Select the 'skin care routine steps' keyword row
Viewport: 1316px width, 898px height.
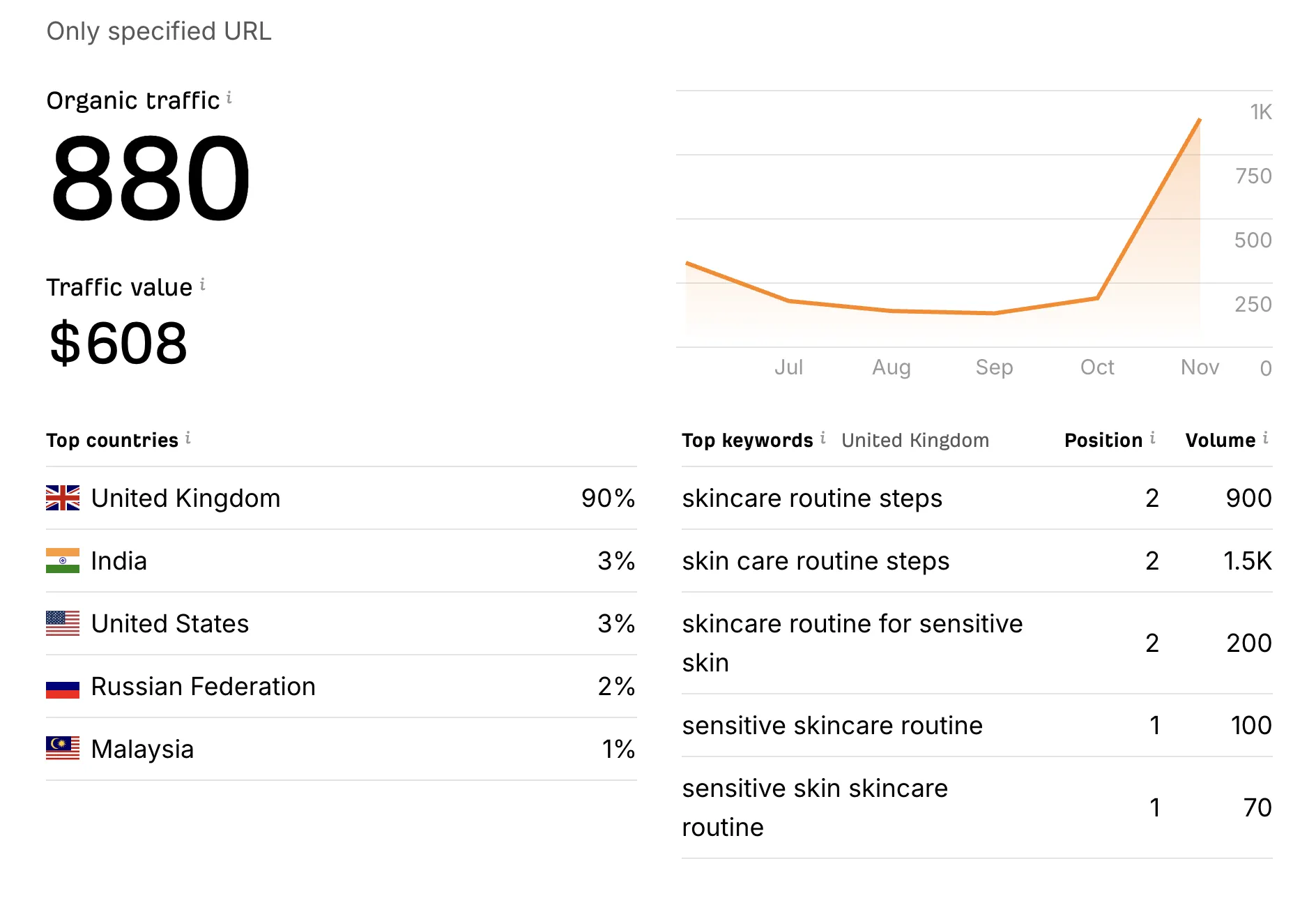coord(815,561)
